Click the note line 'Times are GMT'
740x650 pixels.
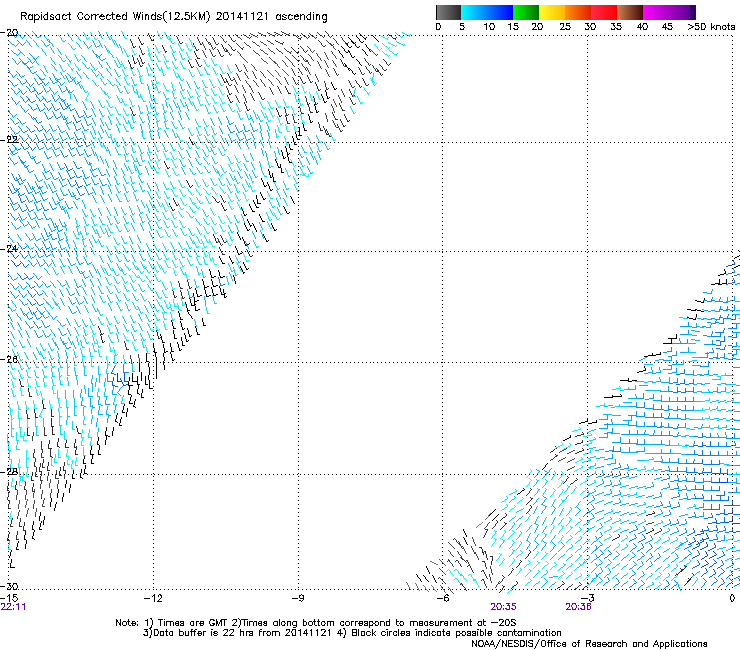click(195, 623)
